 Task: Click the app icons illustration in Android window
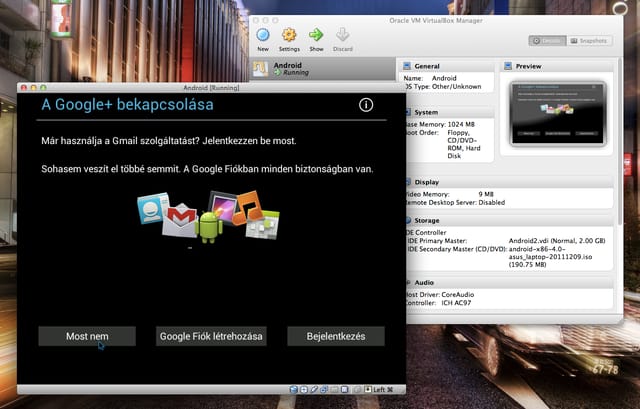click(x=208, y=216)
